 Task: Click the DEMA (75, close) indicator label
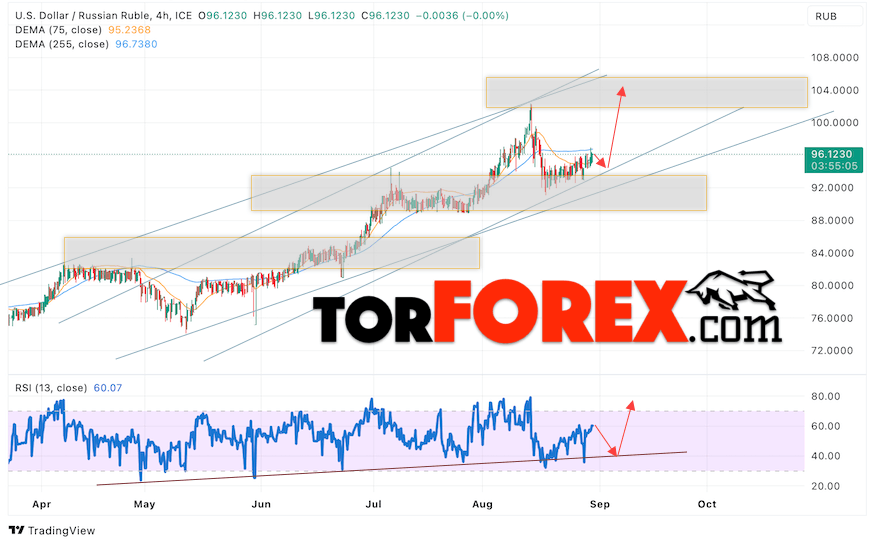click(59, 30)
